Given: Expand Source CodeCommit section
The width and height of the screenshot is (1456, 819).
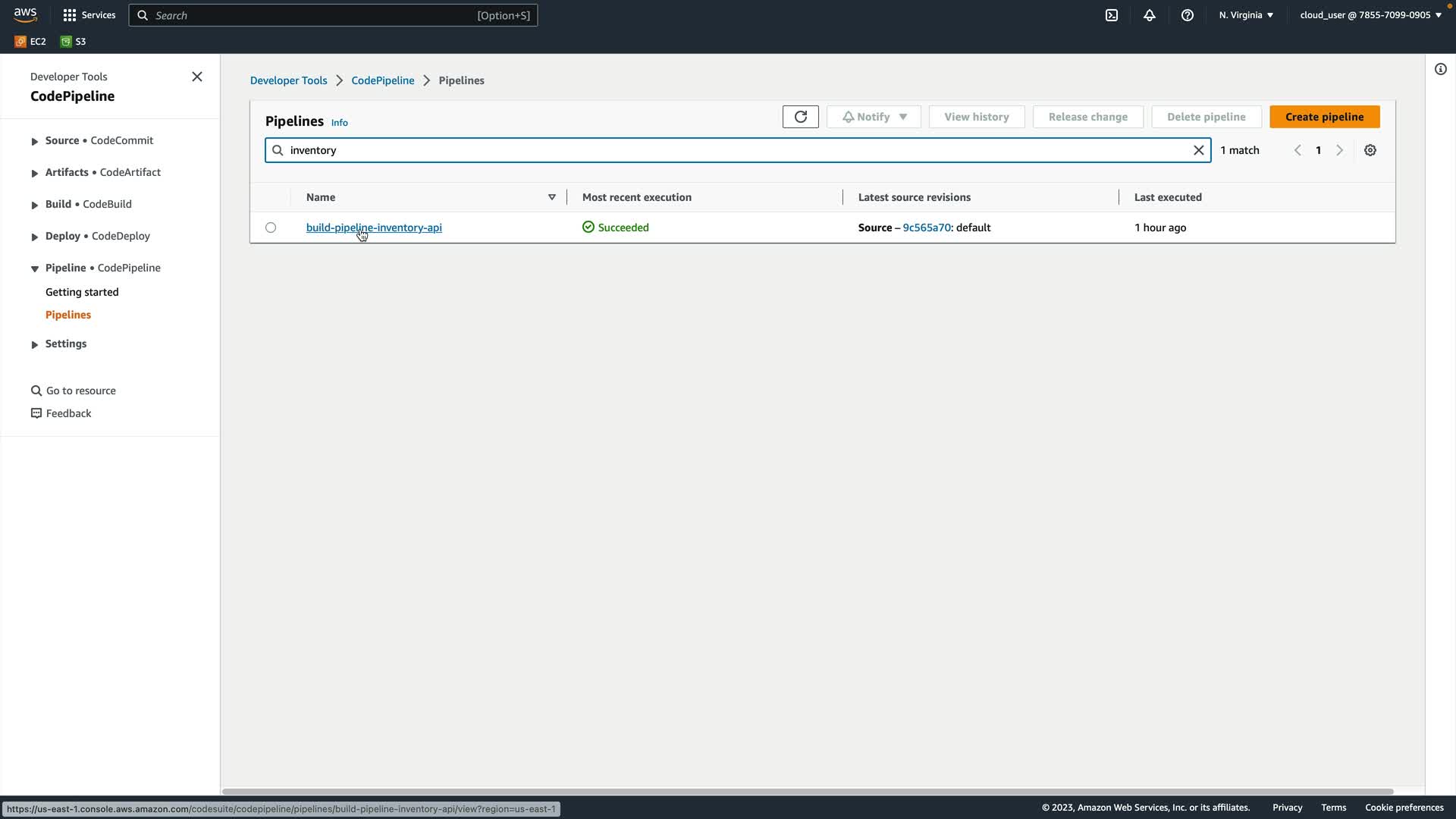Looking at the screenshot, I should point(35,141).
